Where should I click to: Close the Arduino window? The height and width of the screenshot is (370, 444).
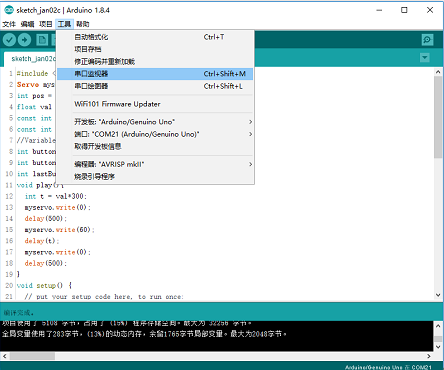tap(430, 10)
